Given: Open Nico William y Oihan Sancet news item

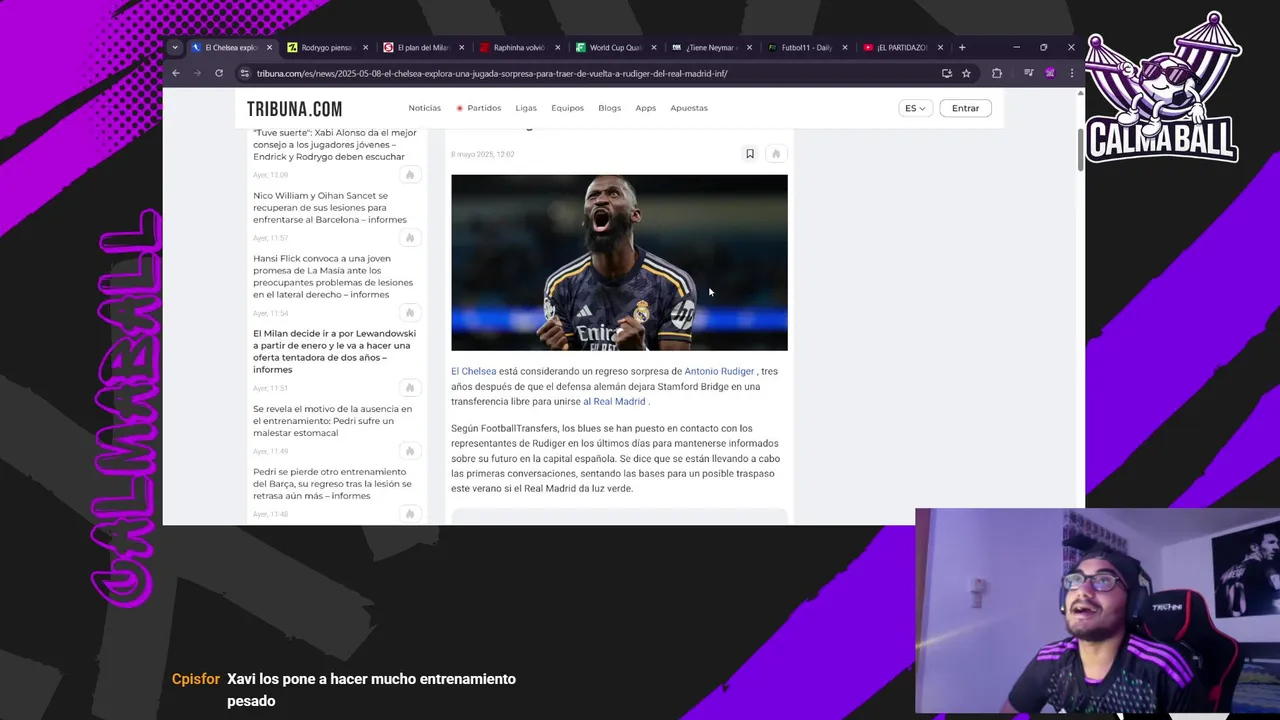Looking at the screenshot, I should tap(330, 207).
